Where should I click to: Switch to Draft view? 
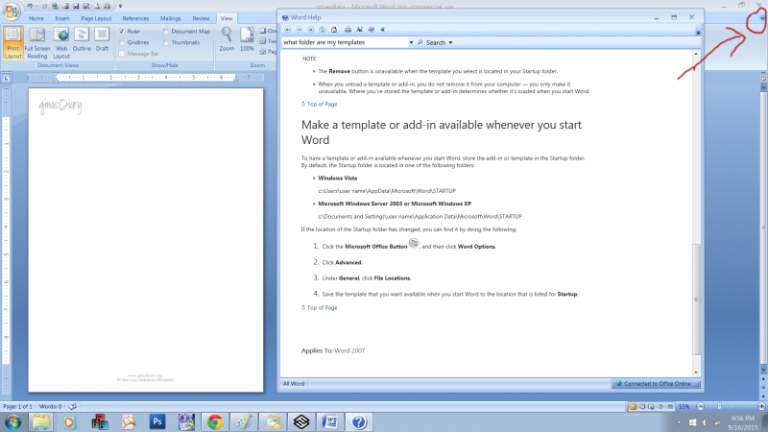tap(102, 40)
